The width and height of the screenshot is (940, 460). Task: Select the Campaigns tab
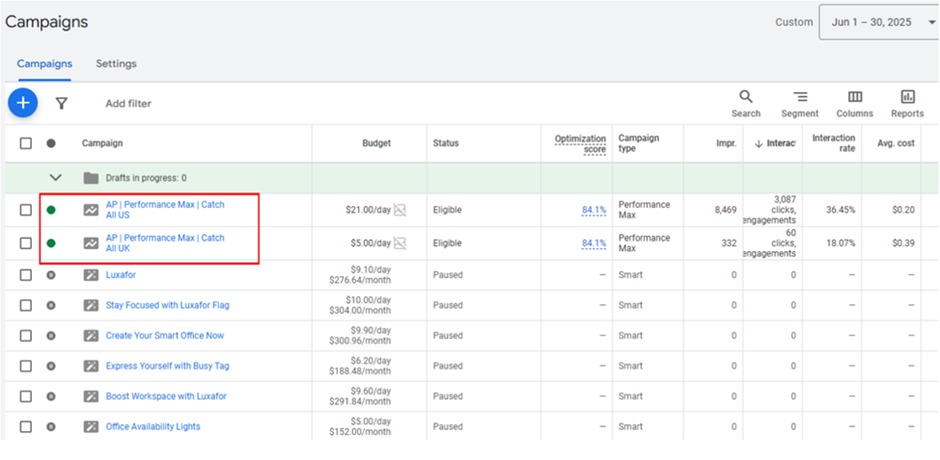tap(44, 64)
